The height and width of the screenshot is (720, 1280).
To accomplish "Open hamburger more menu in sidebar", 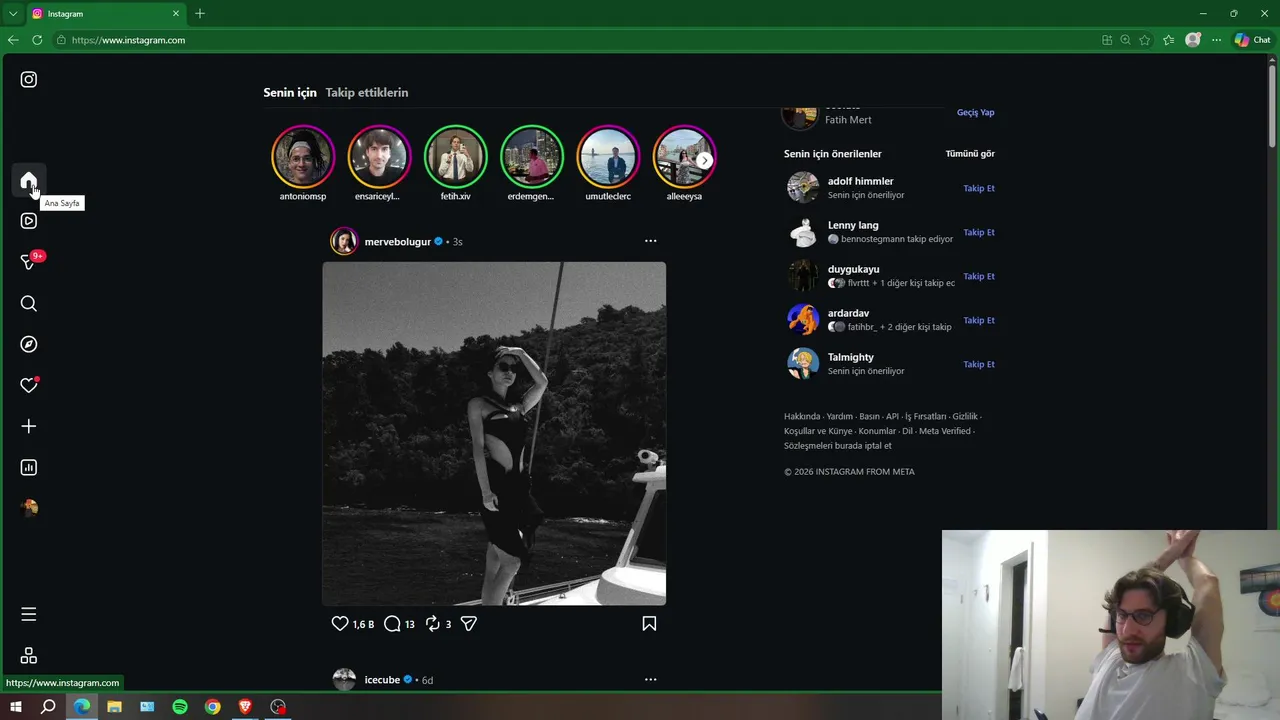I will [x=29, y=614].
